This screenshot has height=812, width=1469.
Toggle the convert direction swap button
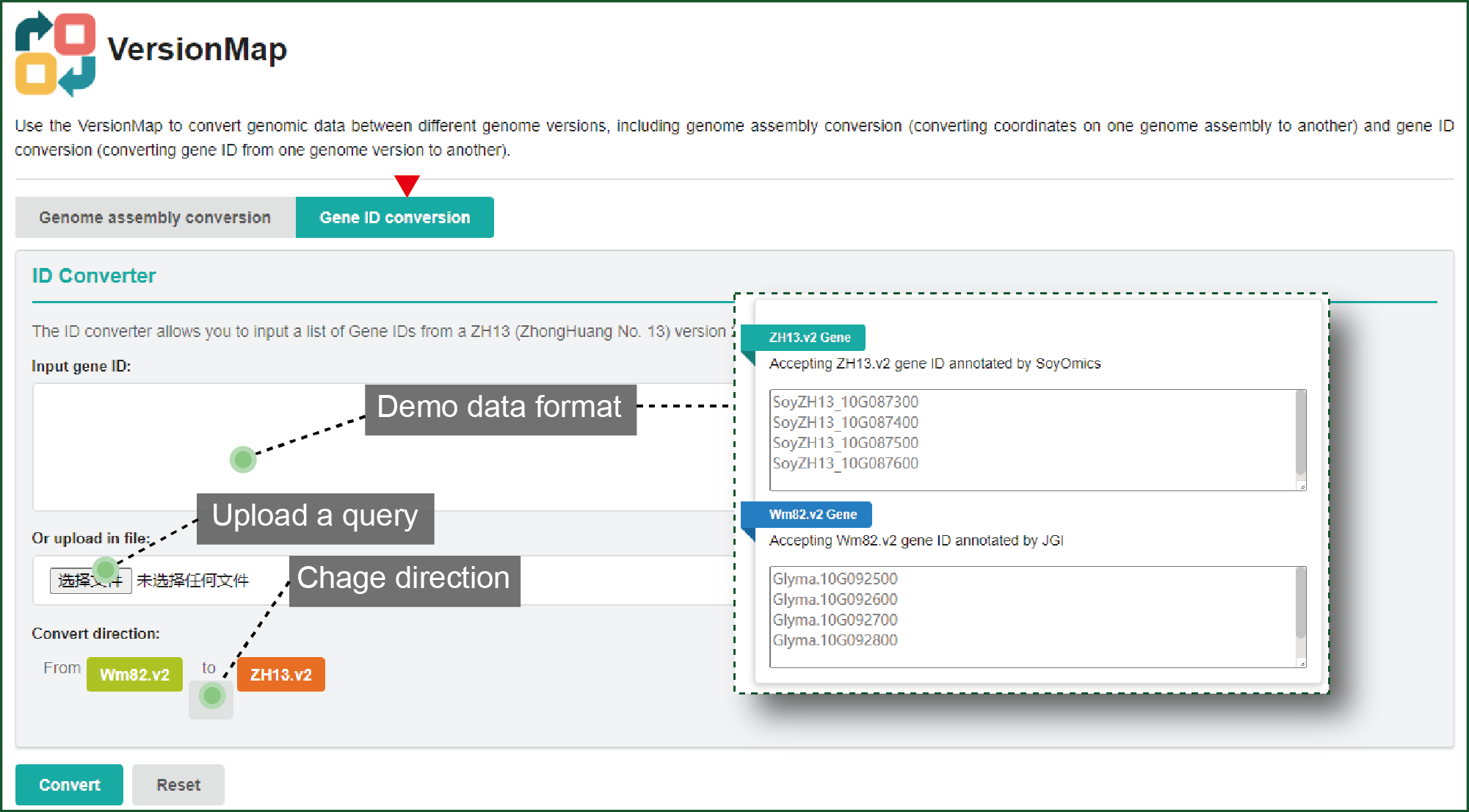211,697
